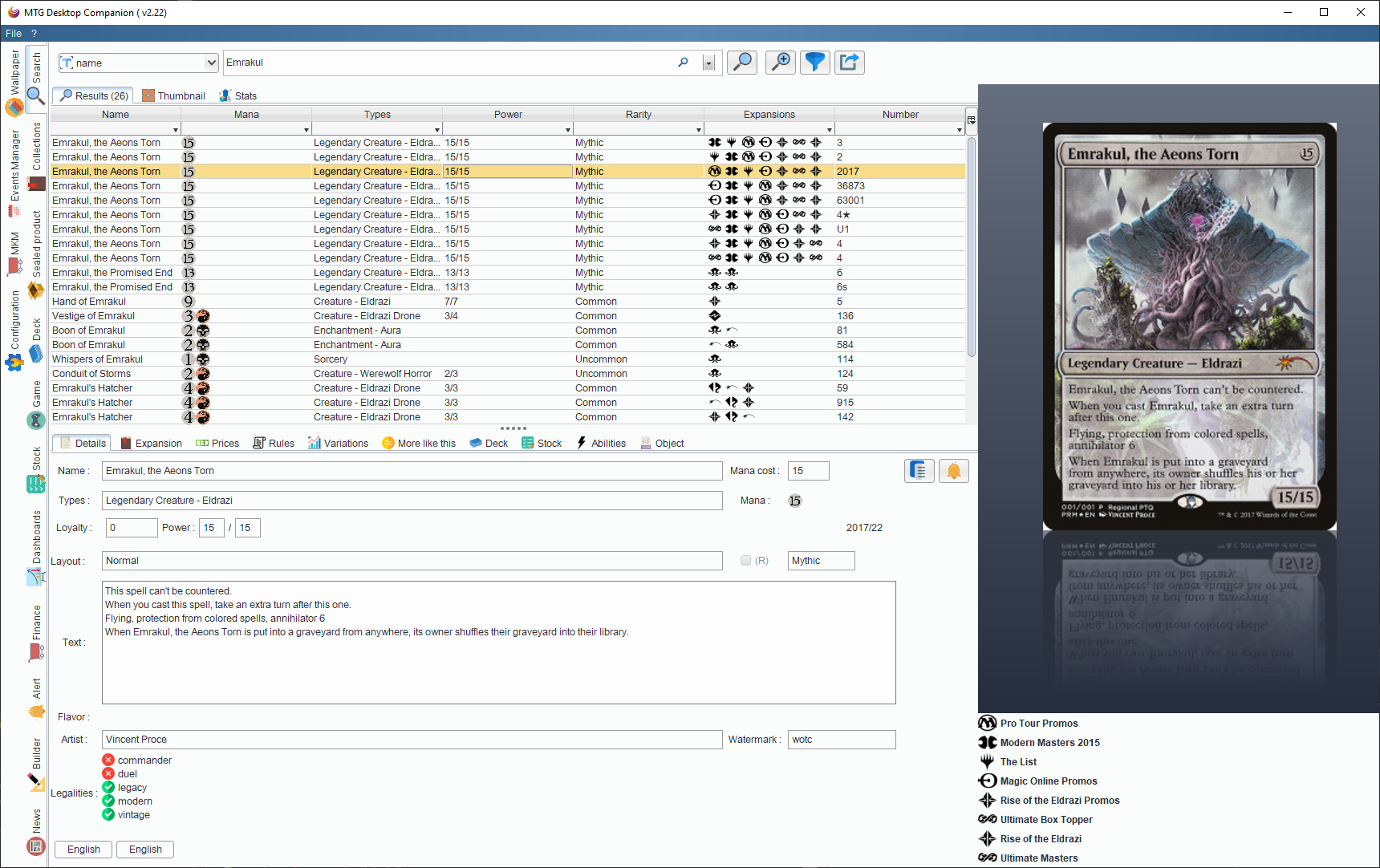Sort results by the Expansions column header
Viewport: 1380px width, 868px height.
tap(769, 115)
